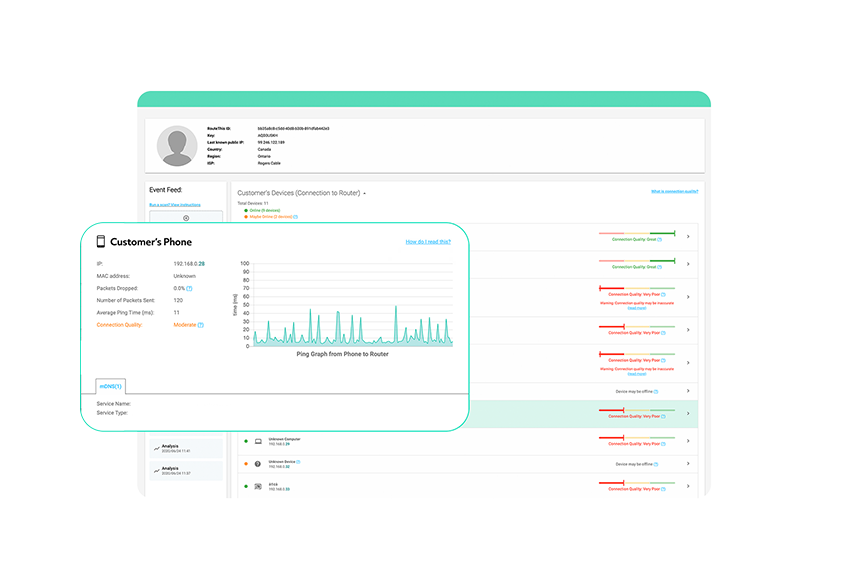Open the "What is connection quality?" link
852x584 pixels.
(674, 191)
